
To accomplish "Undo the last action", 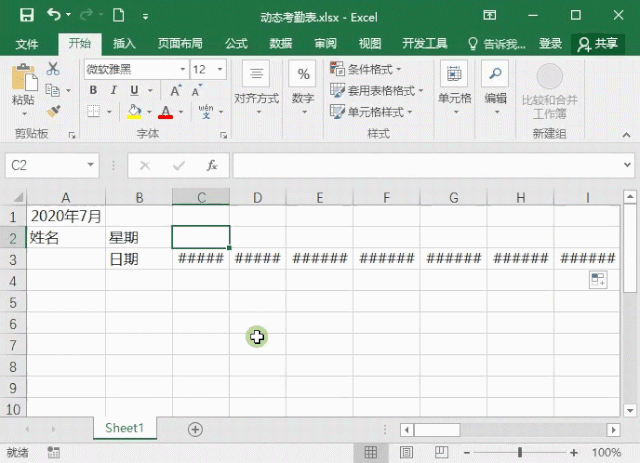I will tap(53, 15).
